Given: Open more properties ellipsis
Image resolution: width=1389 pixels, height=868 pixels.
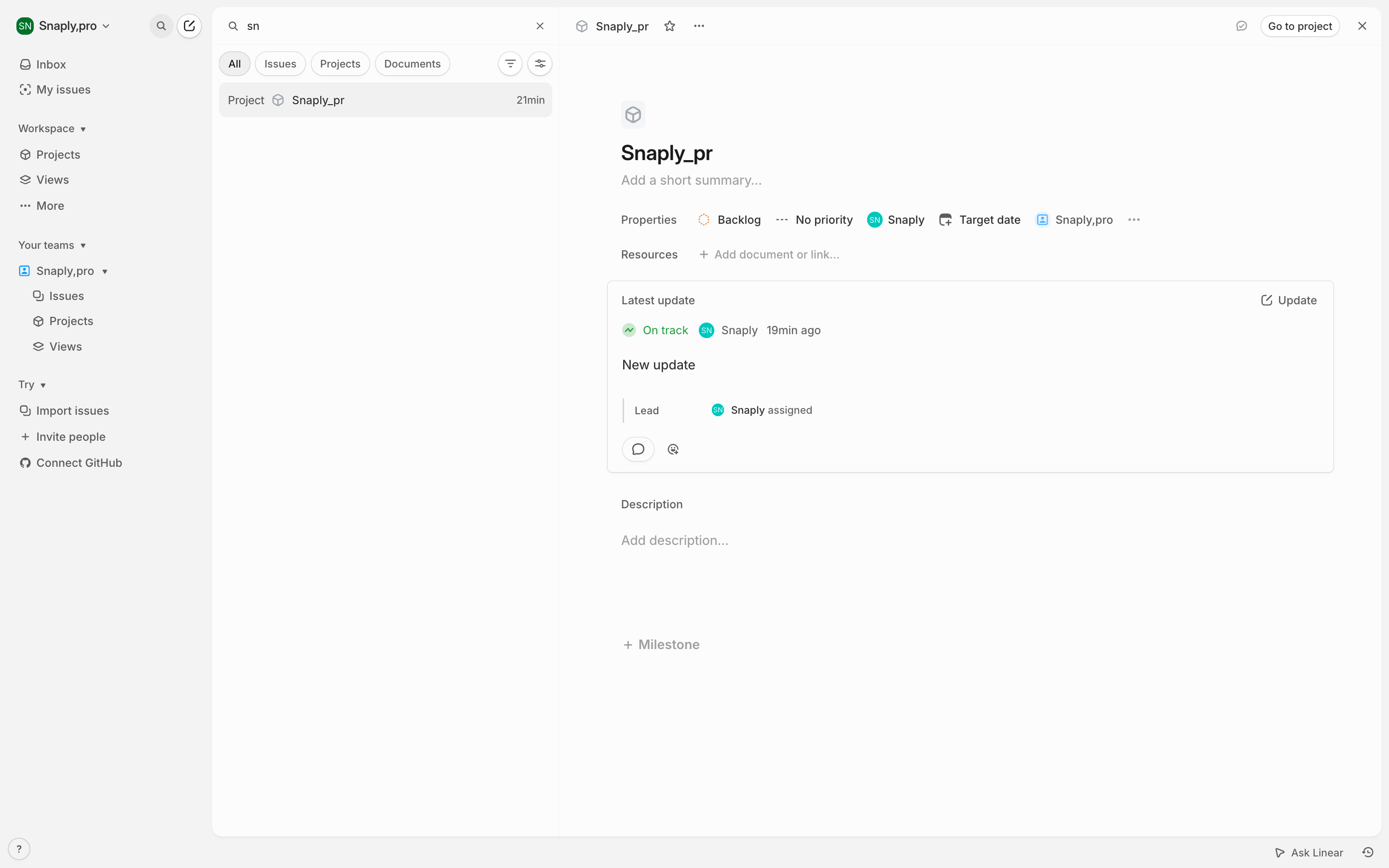Looking at the screenshot, I should click(1134, 220).
